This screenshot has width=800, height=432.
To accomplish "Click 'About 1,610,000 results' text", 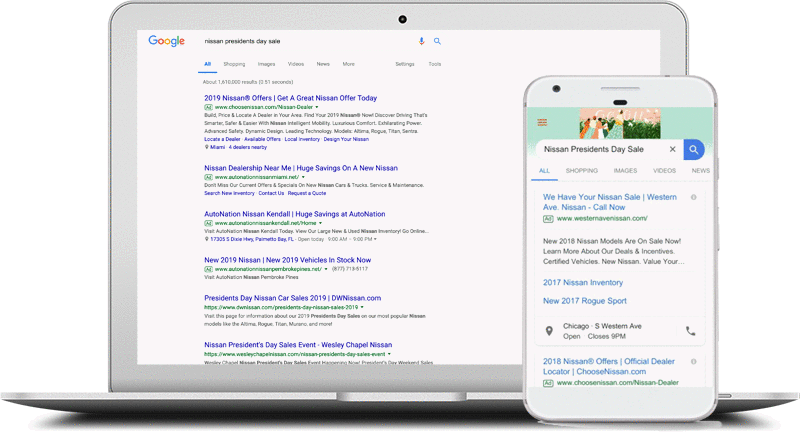I will click(x=248, y=82).
